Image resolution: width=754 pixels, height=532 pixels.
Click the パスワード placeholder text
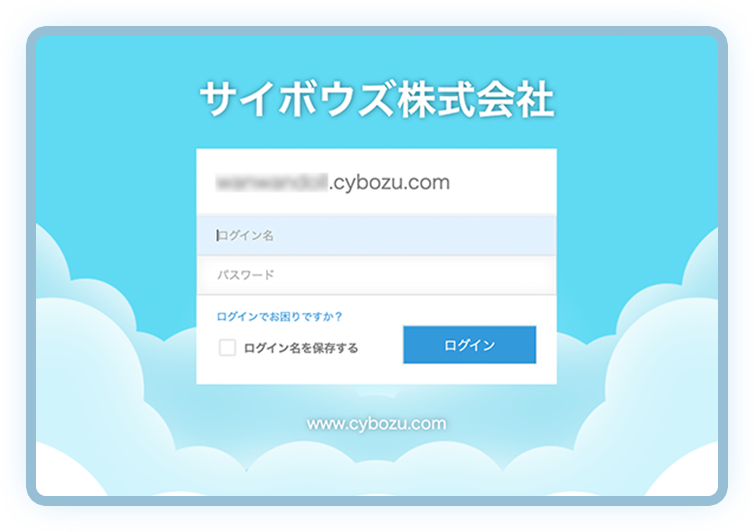[245, 275]
